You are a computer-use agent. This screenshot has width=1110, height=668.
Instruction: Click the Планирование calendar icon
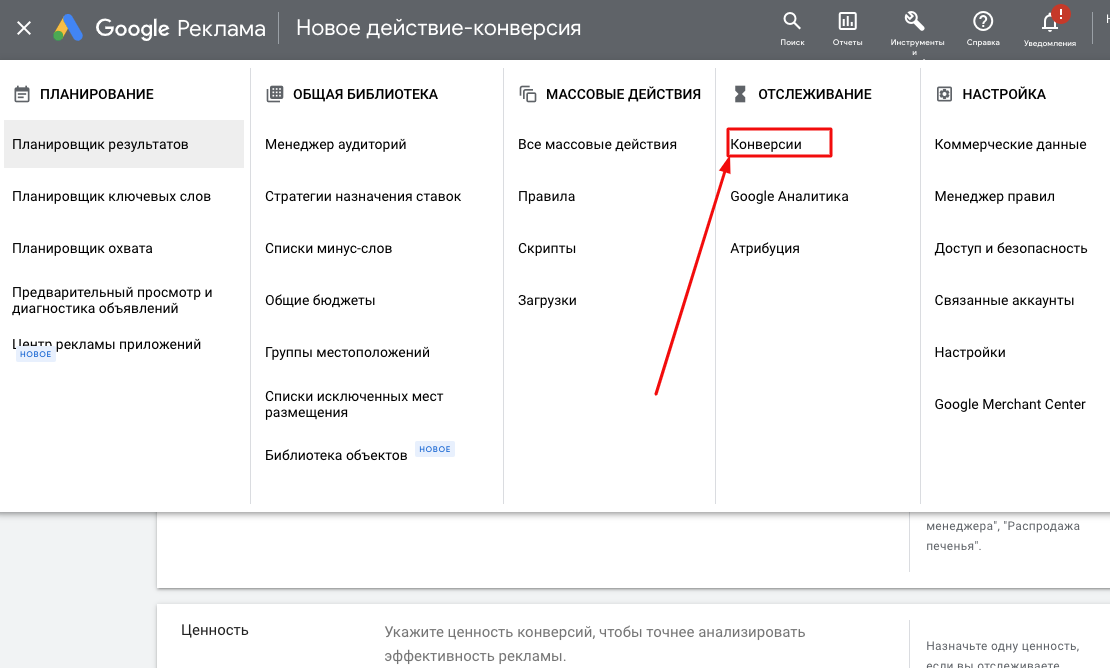[x=21, y=94]
